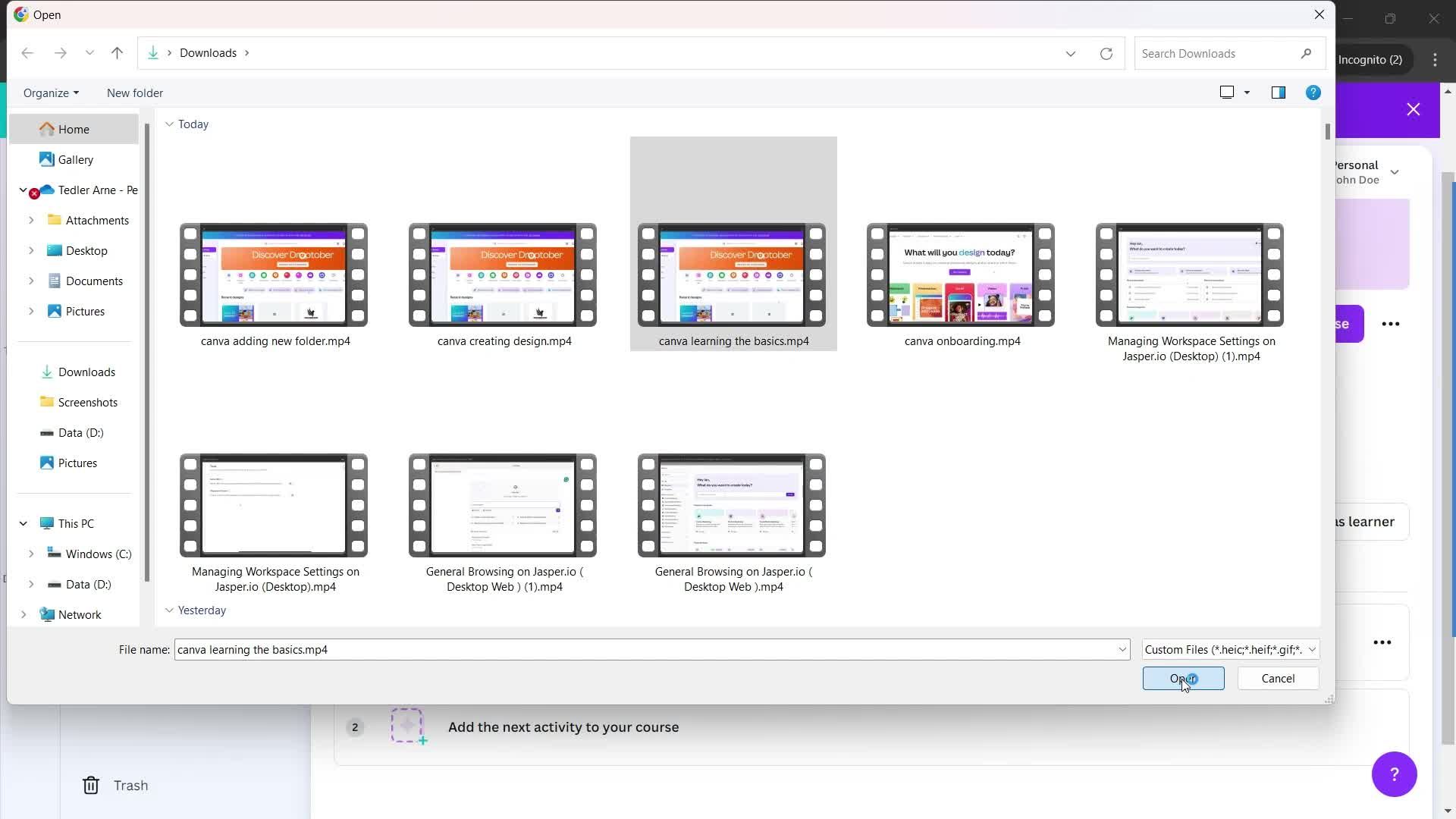
Task: Select canva creating design.mp4 thumbnail
Action: (x=503, y=275)
